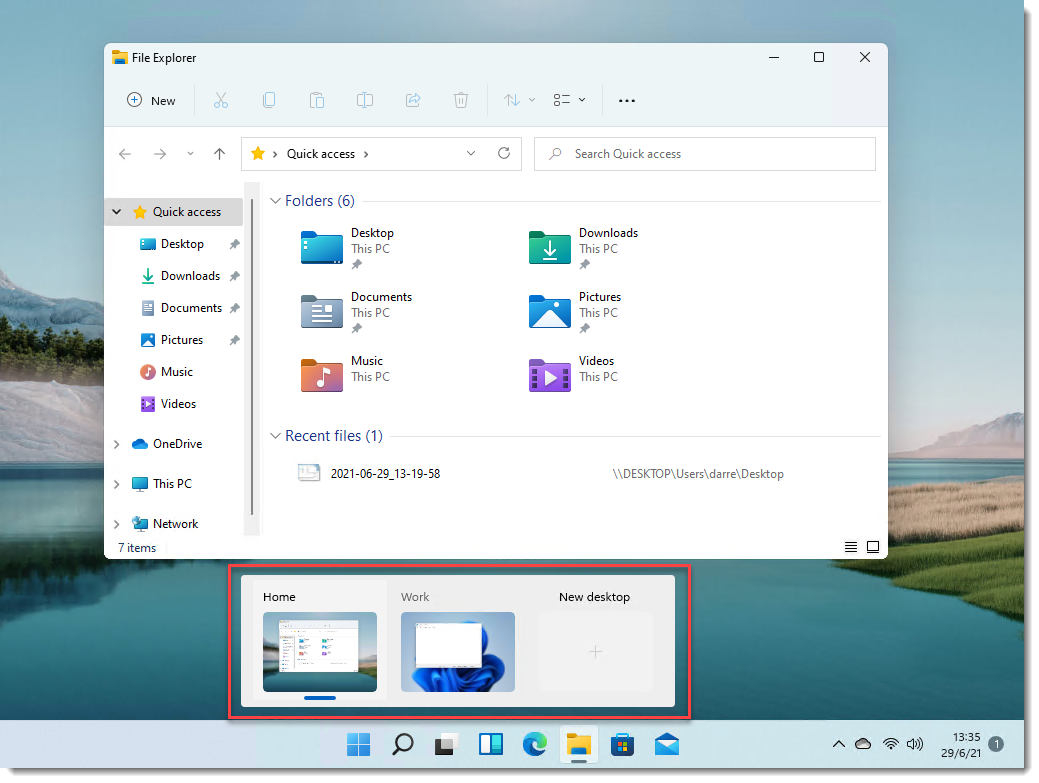The width and height of the screenshot is (1039, 783).
Task: Unpin Downloads from Quick access
Action: click(x=234, y=276)
